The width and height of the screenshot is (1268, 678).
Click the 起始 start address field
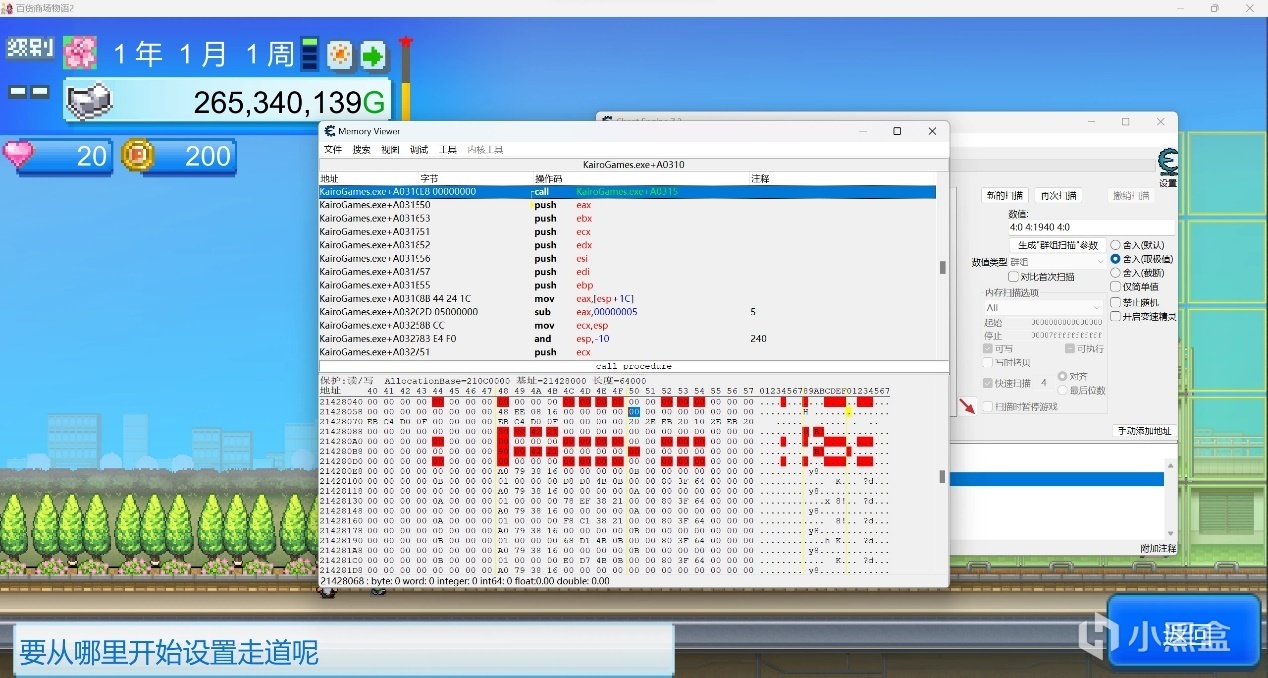pos(1054,323)
